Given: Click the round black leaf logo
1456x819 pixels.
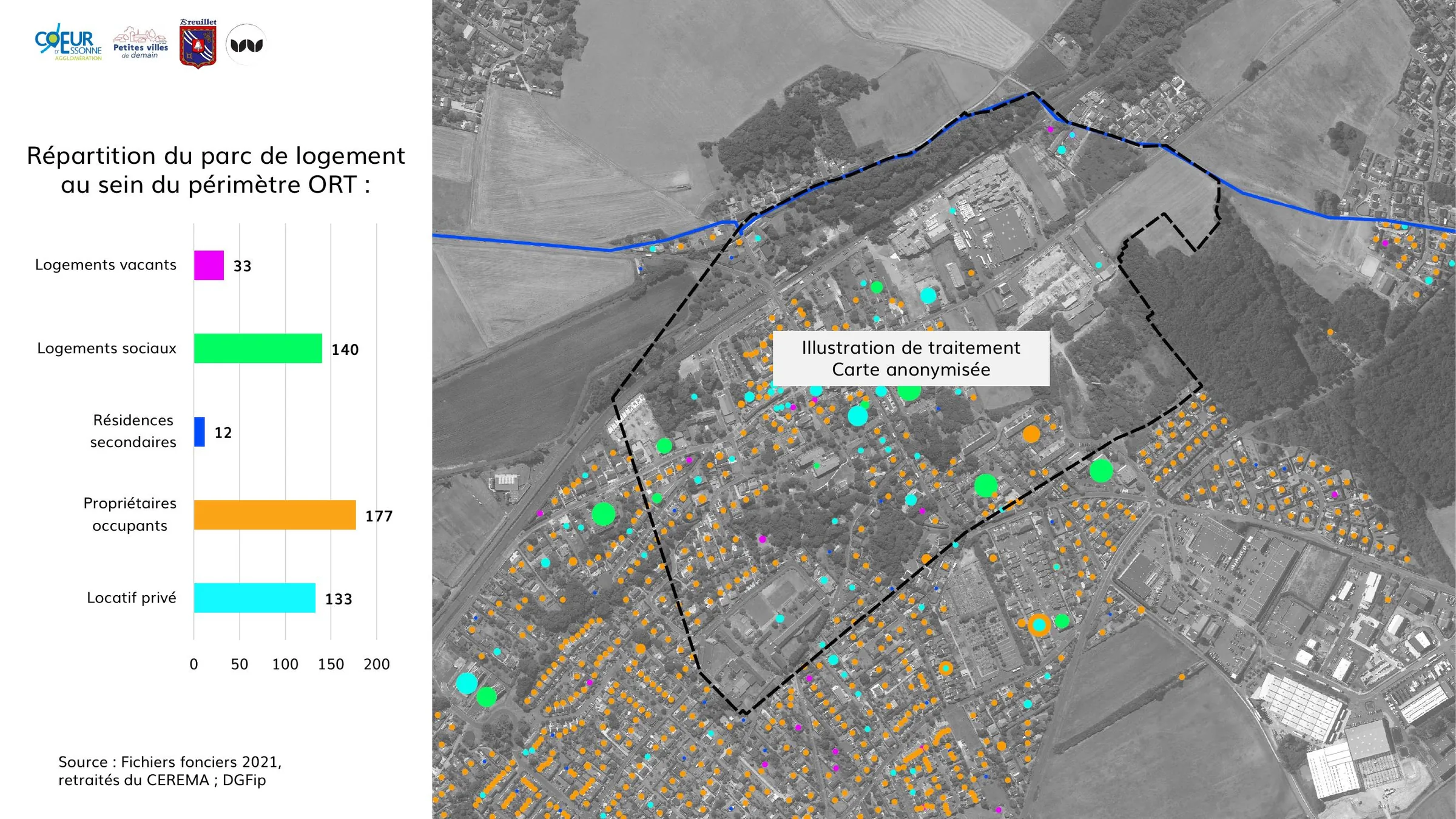Looking at the screenshot, I should click(x=246, y=44).
